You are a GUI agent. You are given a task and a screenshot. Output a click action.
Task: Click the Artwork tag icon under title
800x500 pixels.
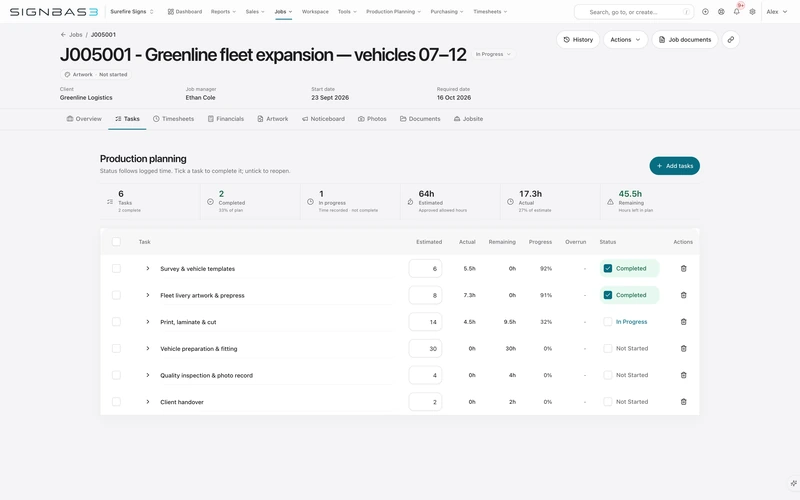tap(67, 74)
